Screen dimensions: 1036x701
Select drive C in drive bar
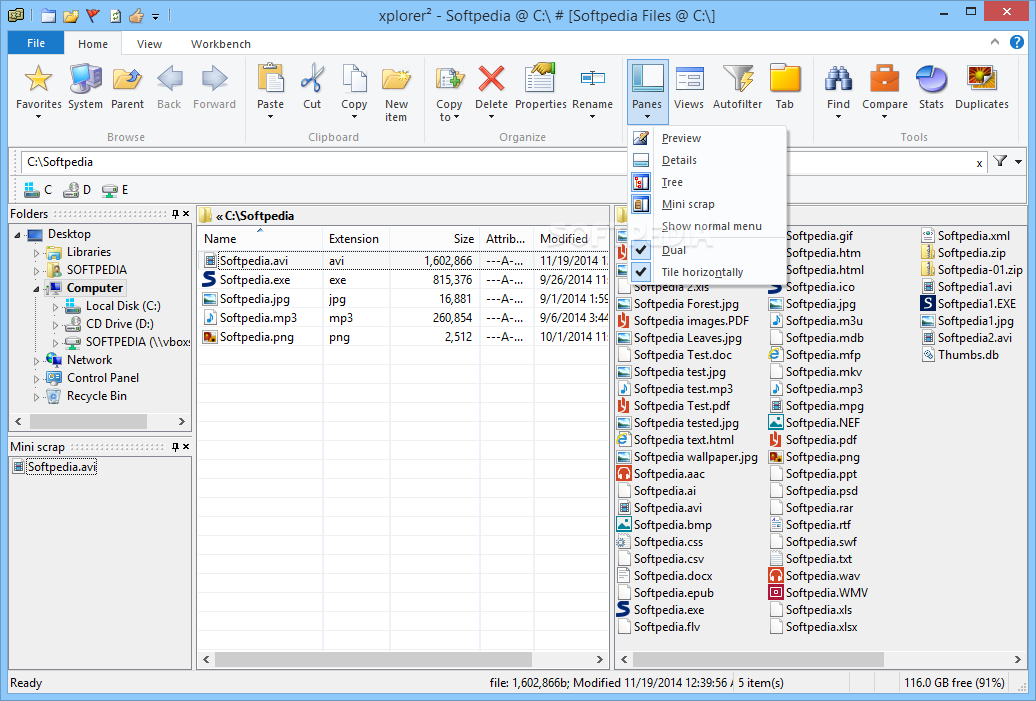[x=38, y=190]
